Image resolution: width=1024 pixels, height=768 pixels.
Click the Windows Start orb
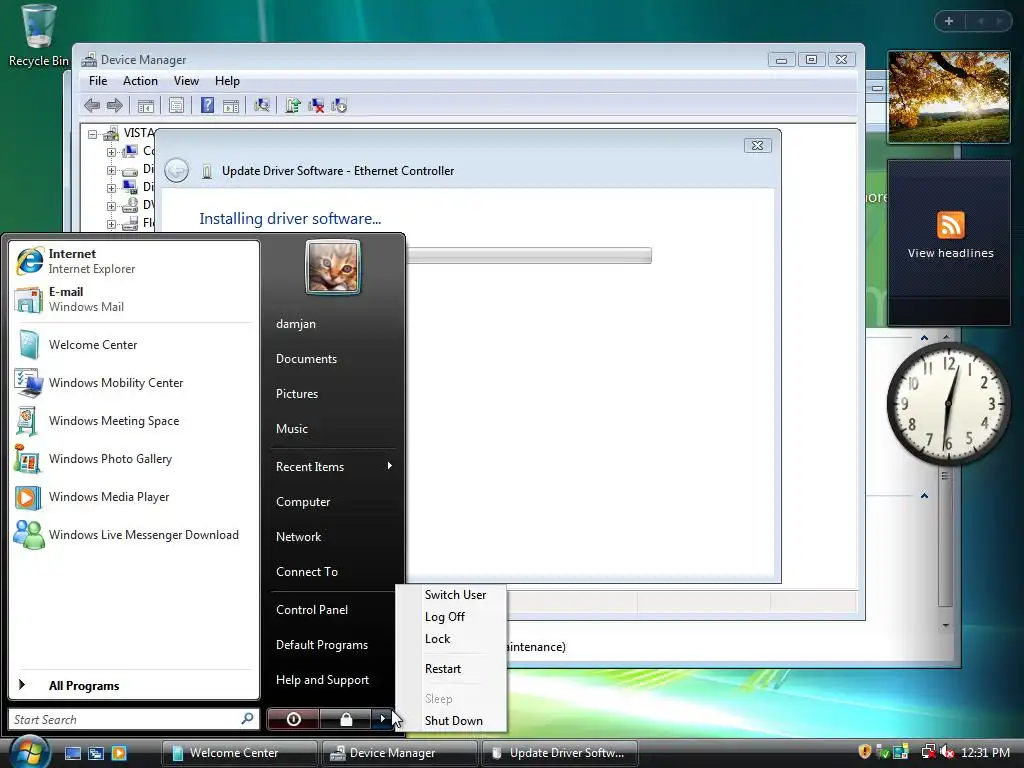(x=29, y=751)
